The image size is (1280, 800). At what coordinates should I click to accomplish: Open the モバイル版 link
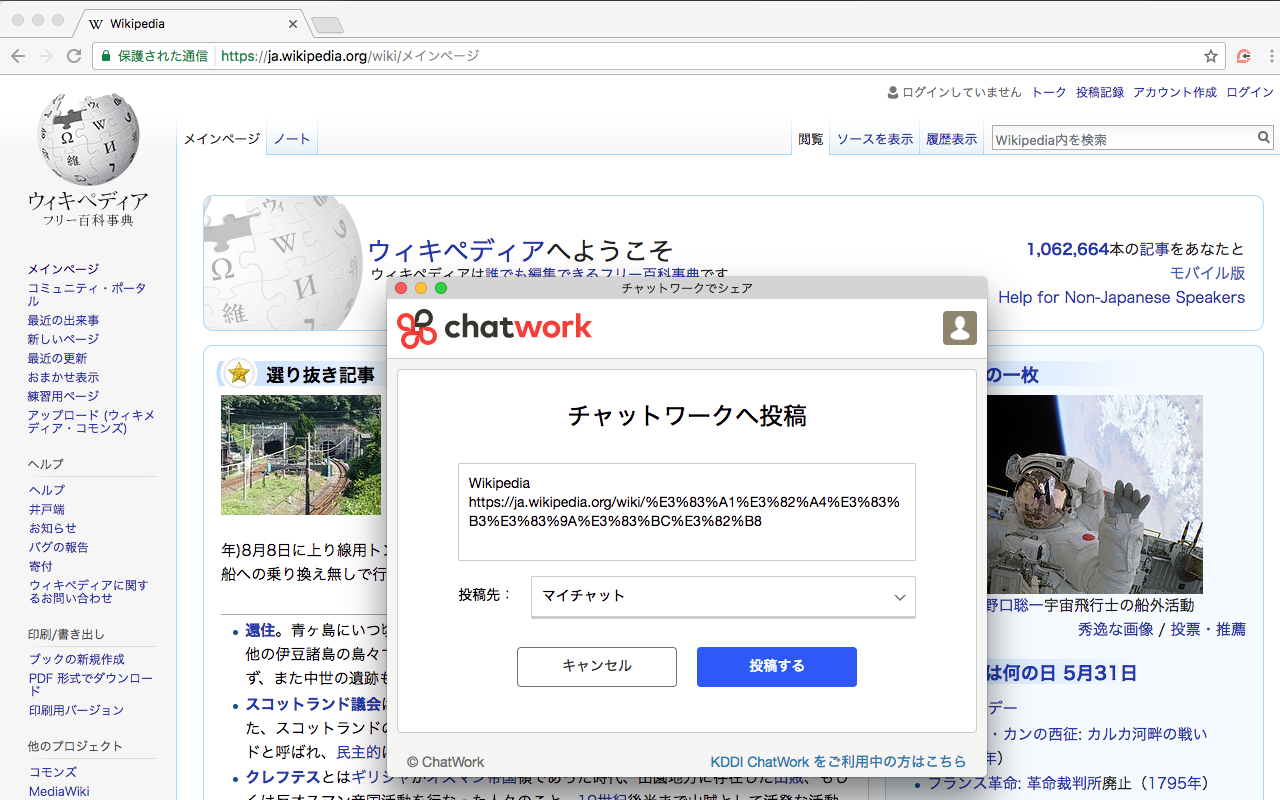click(x=1208, y=273)
